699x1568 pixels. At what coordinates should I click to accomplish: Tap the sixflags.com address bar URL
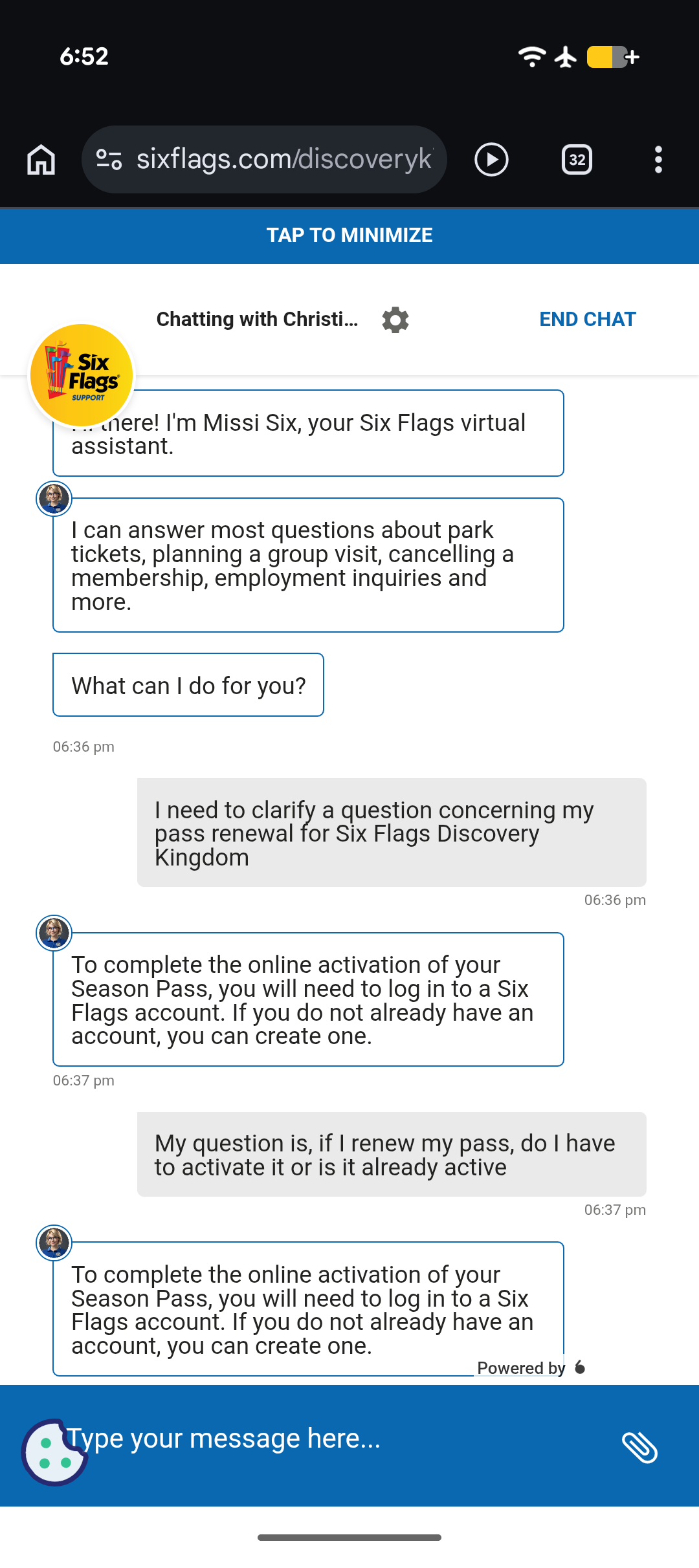click(284, 160)
